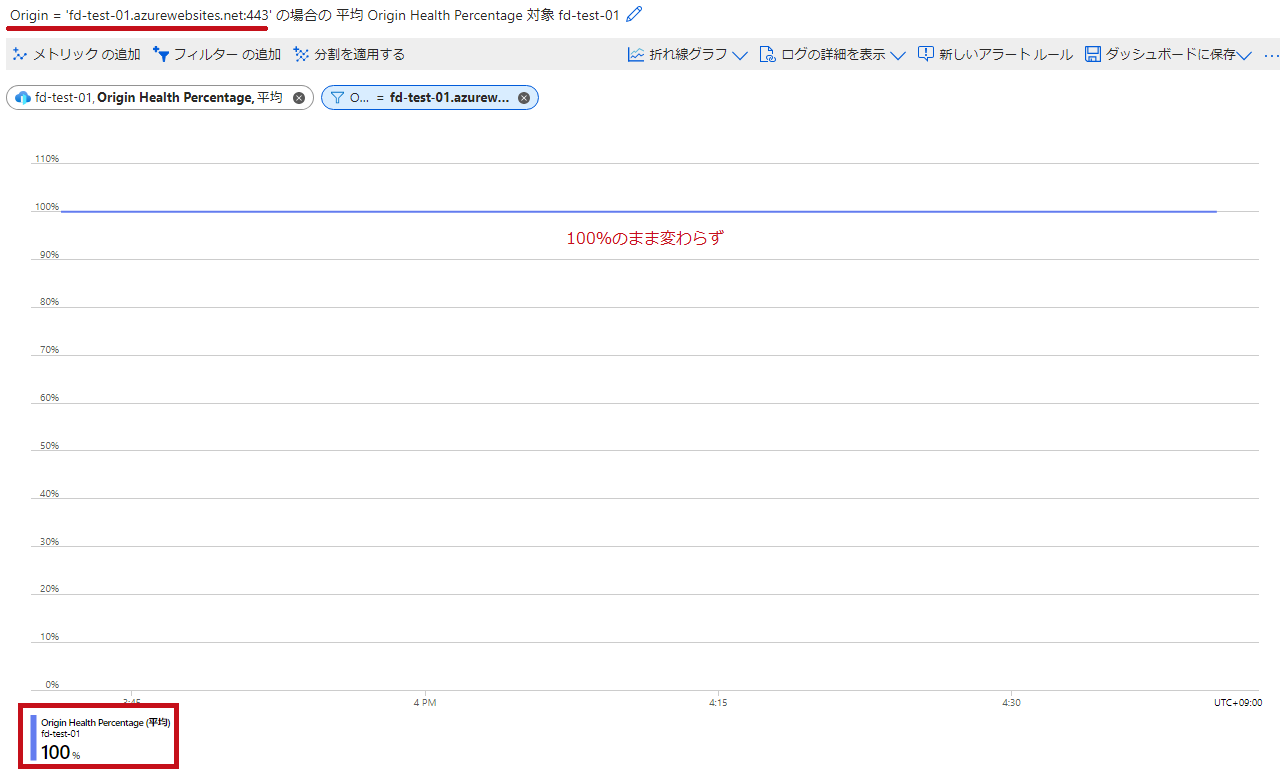Screen dimensions: 1280x774
Task: Click the chart title text to rename
Action: coord(314,15)
